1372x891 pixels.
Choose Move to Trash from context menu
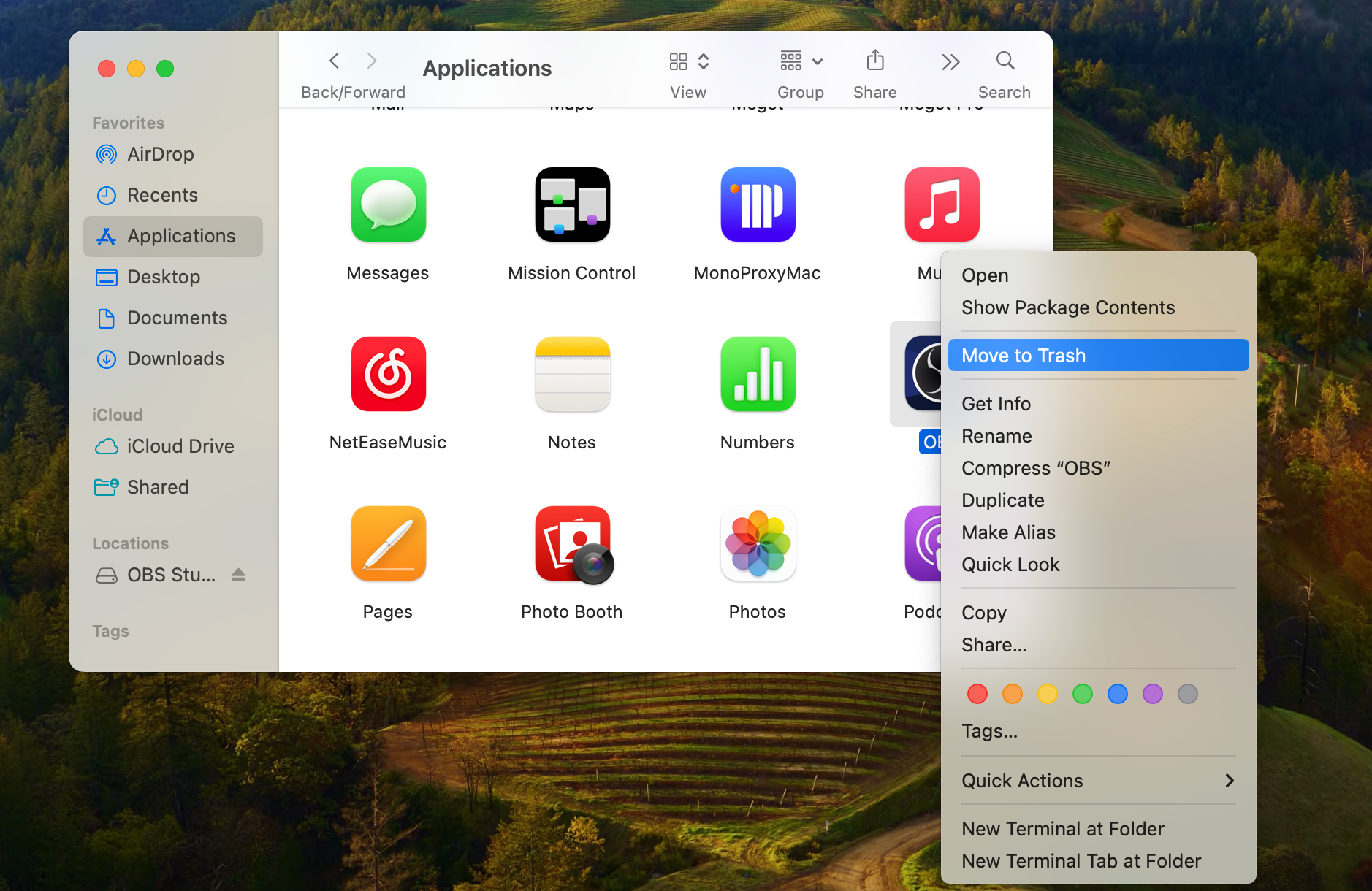point(1097,356)
